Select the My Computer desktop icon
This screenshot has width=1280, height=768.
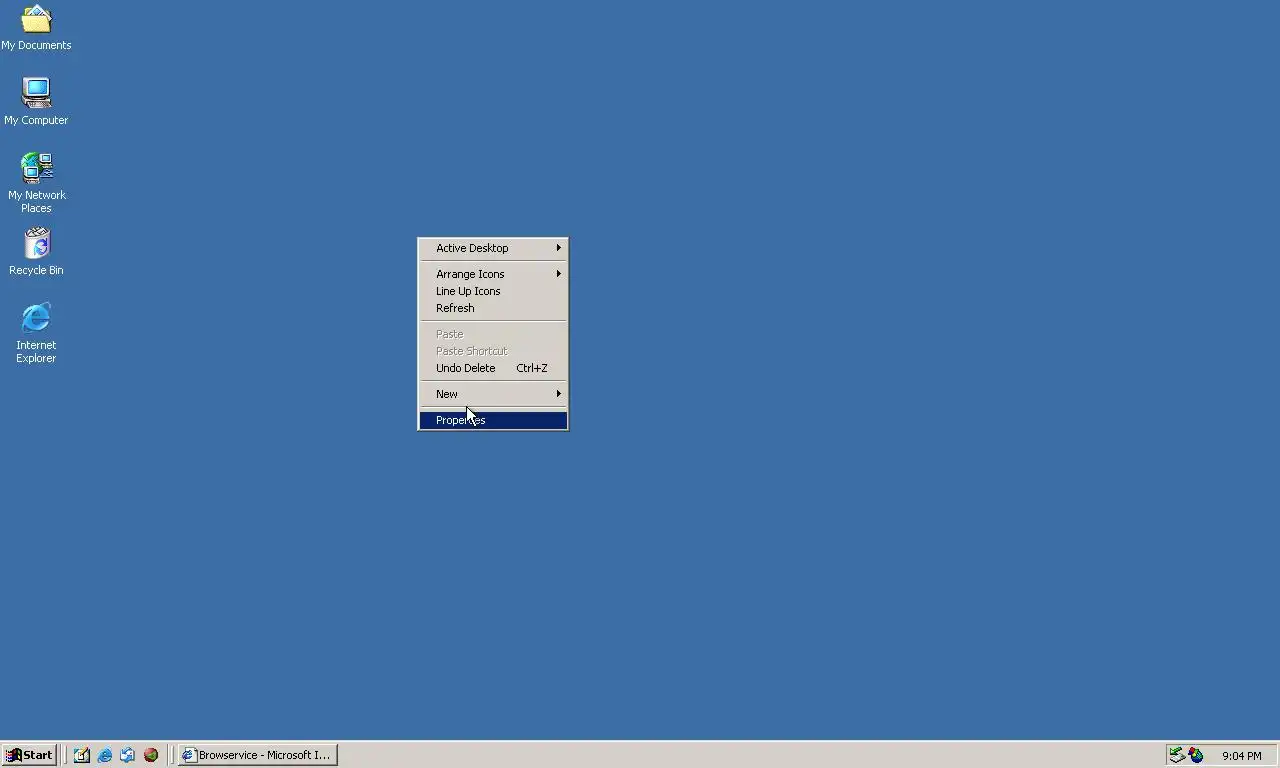[36, 102]
